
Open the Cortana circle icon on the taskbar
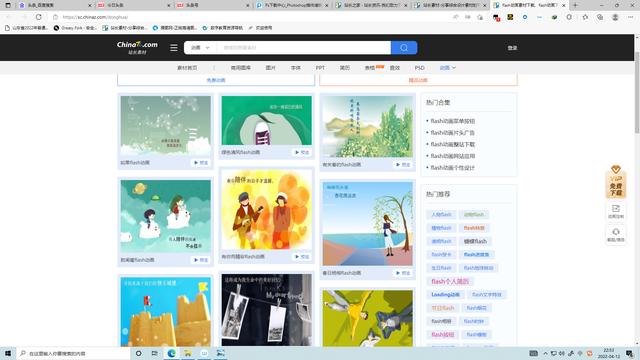pos(138,353)
